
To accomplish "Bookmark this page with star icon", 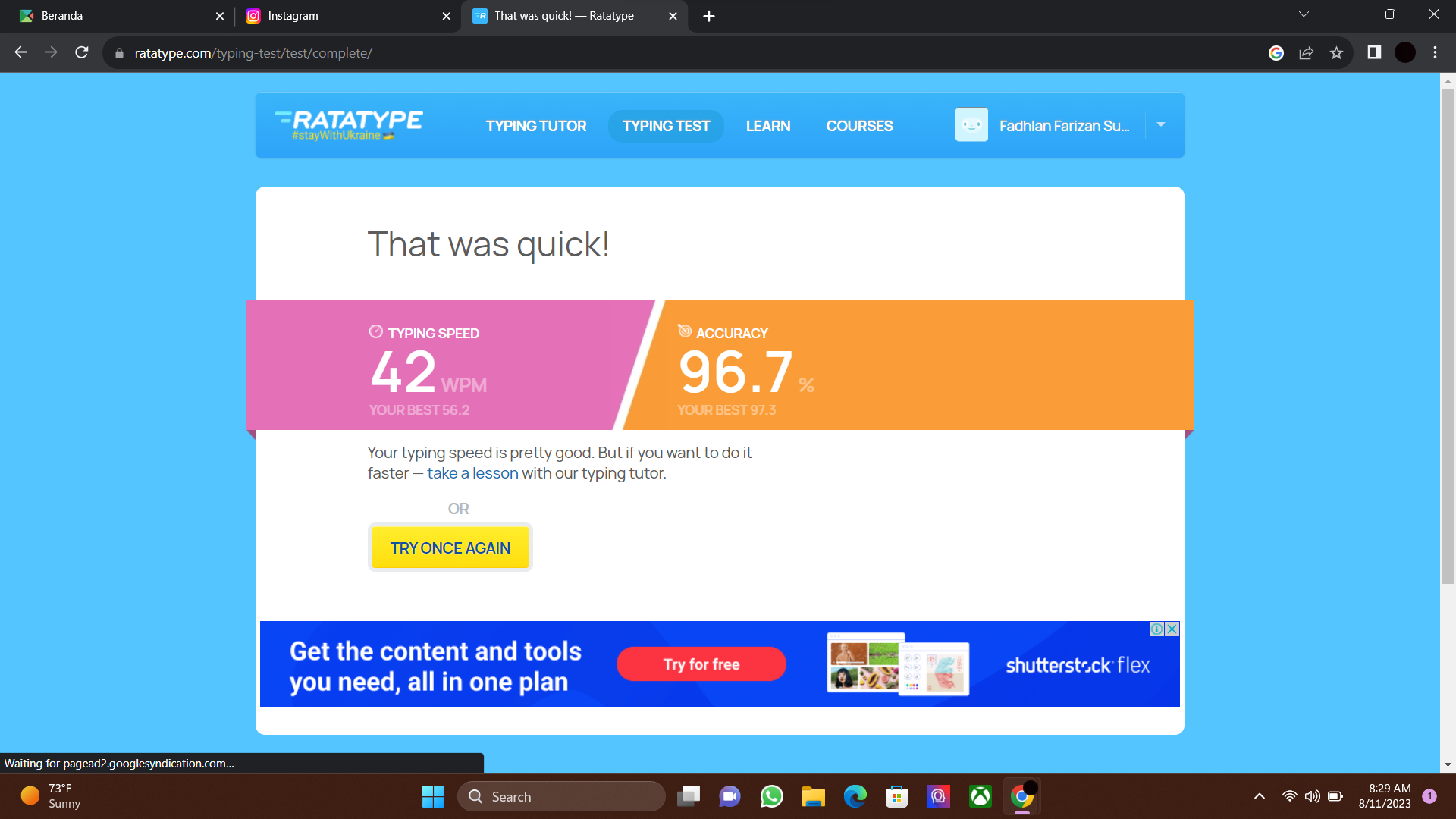I will pyautogui.click(x=1336, y=53).
